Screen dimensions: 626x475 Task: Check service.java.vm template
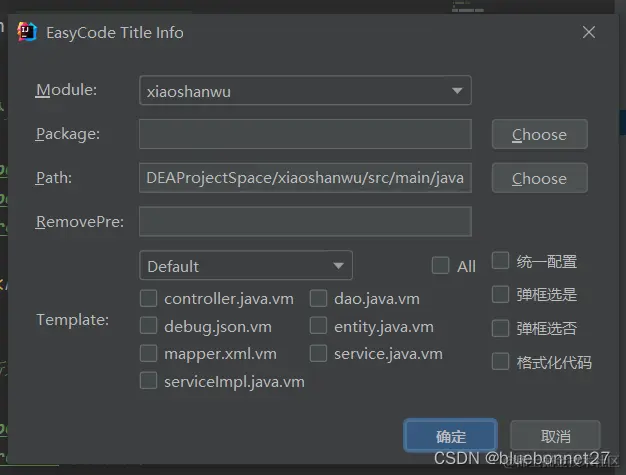pos(318,353)
